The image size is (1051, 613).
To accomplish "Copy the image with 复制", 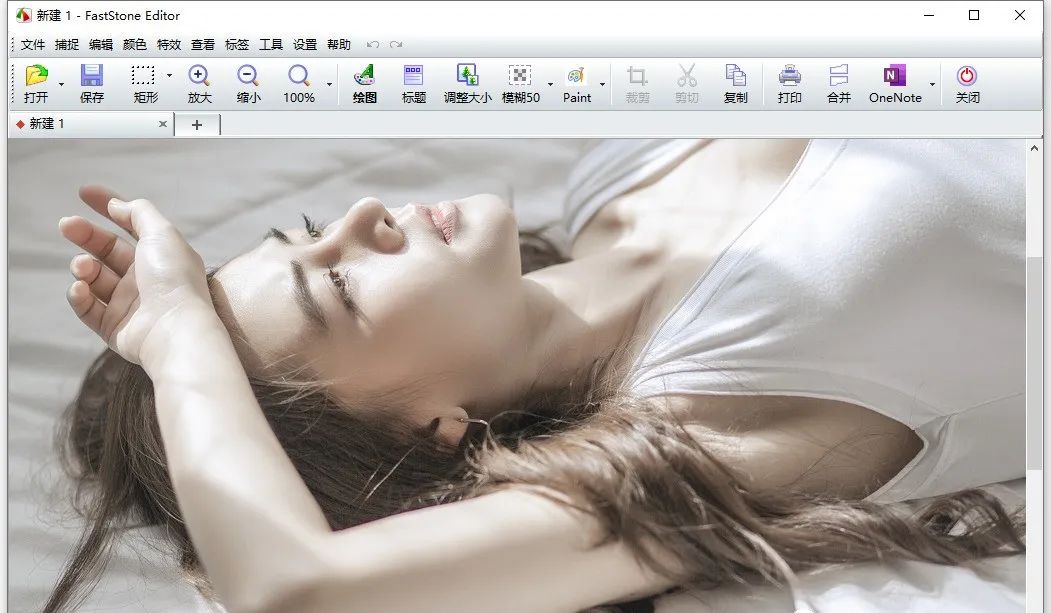I will point(735,84).
